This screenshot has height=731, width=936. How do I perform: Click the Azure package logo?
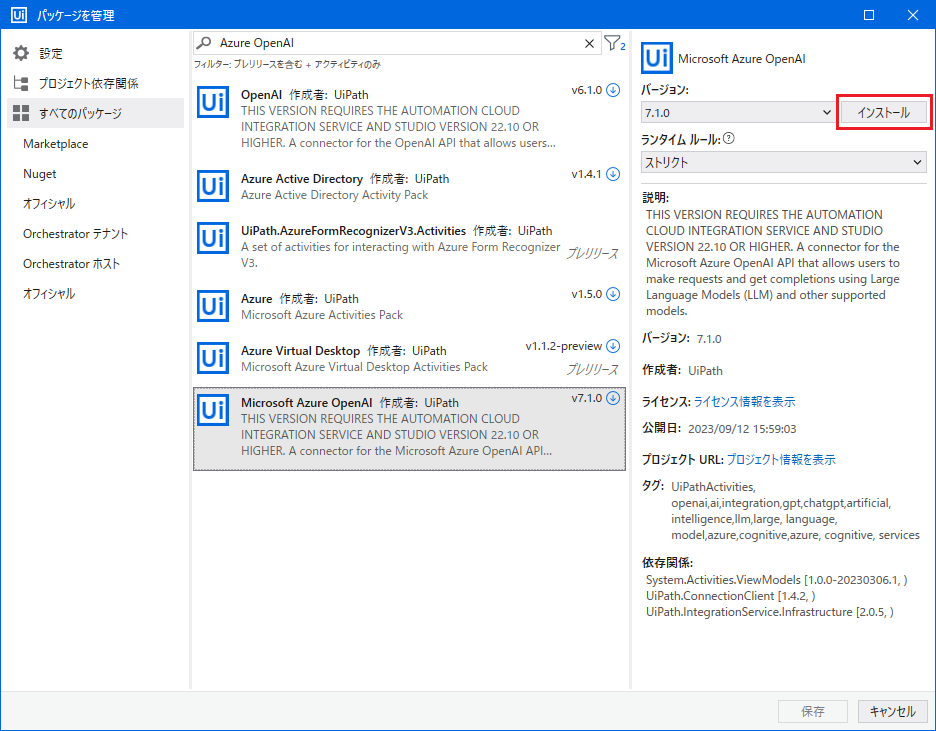point(213,307)
